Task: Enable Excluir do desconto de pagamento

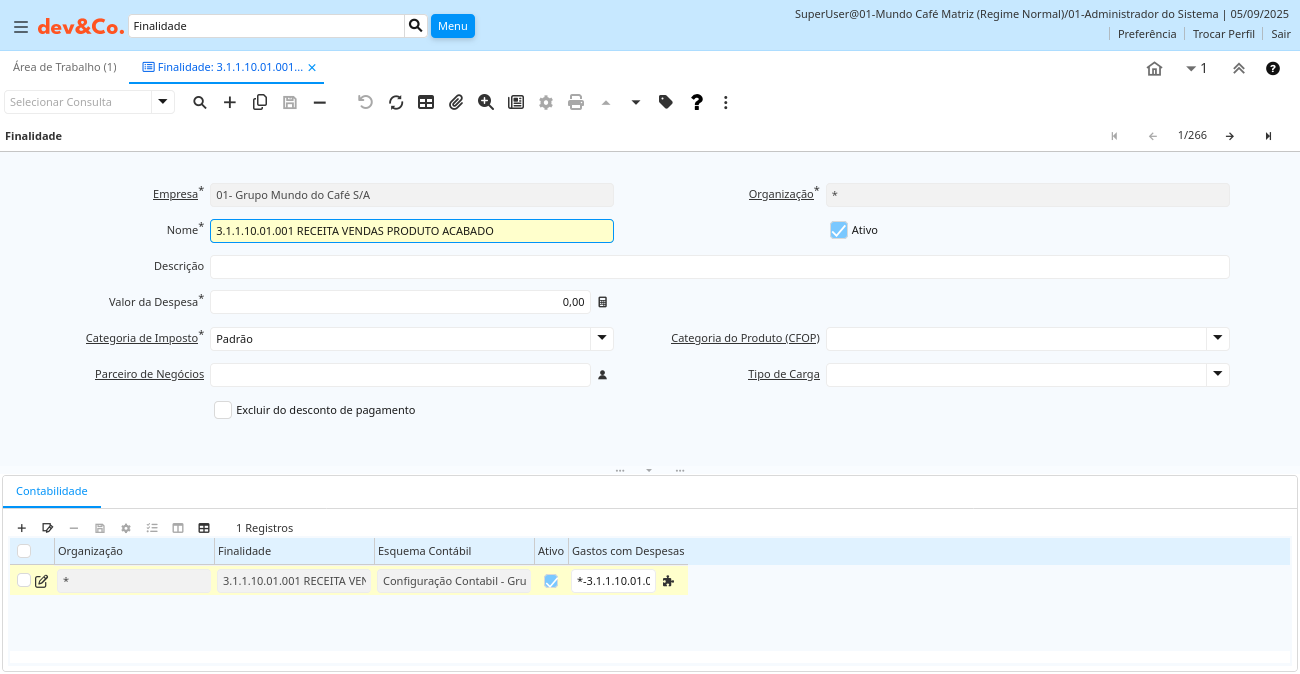Action: [x=223, y=410]
